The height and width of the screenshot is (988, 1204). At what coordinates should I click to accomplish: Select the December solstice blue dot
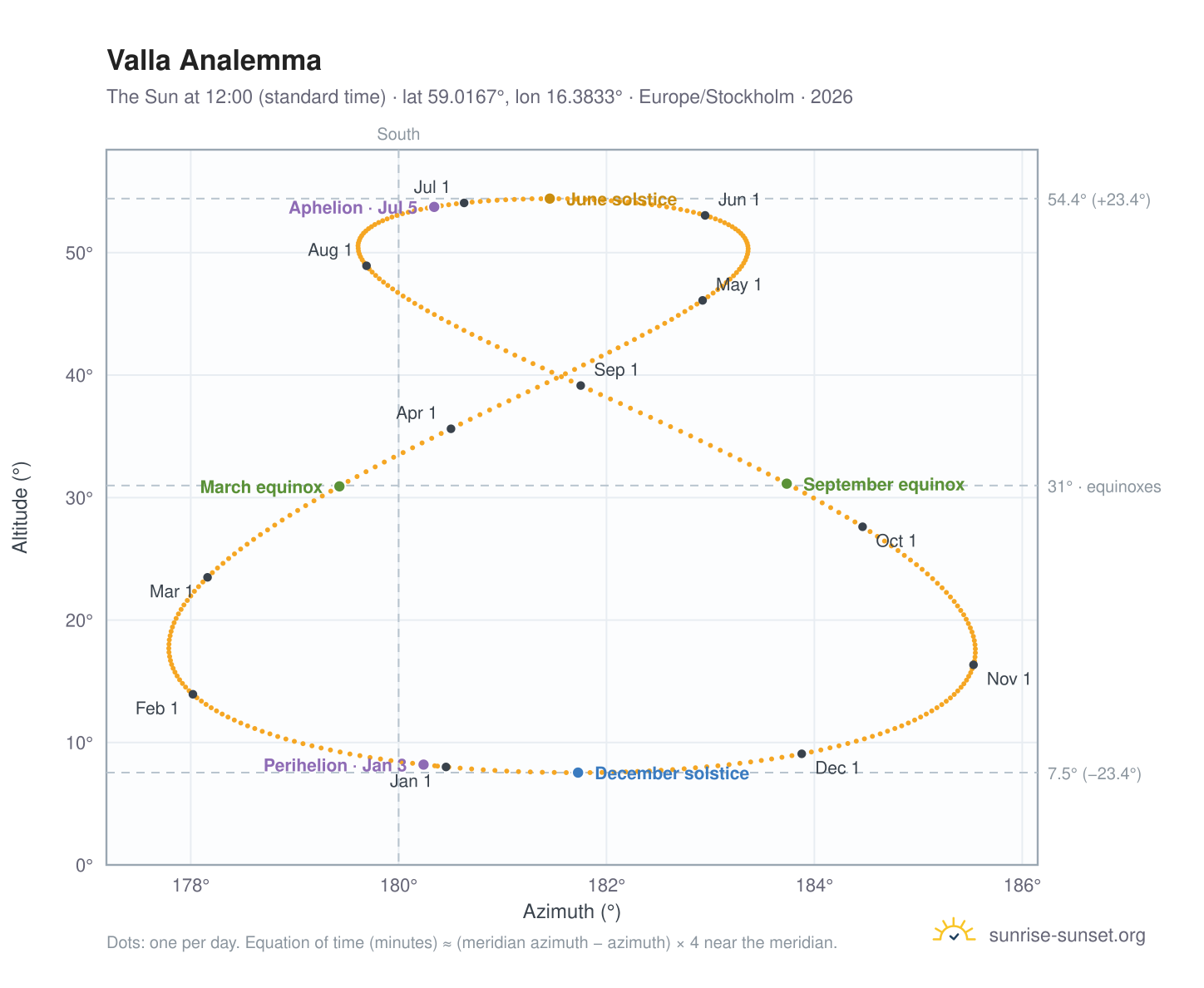point(578,773)
